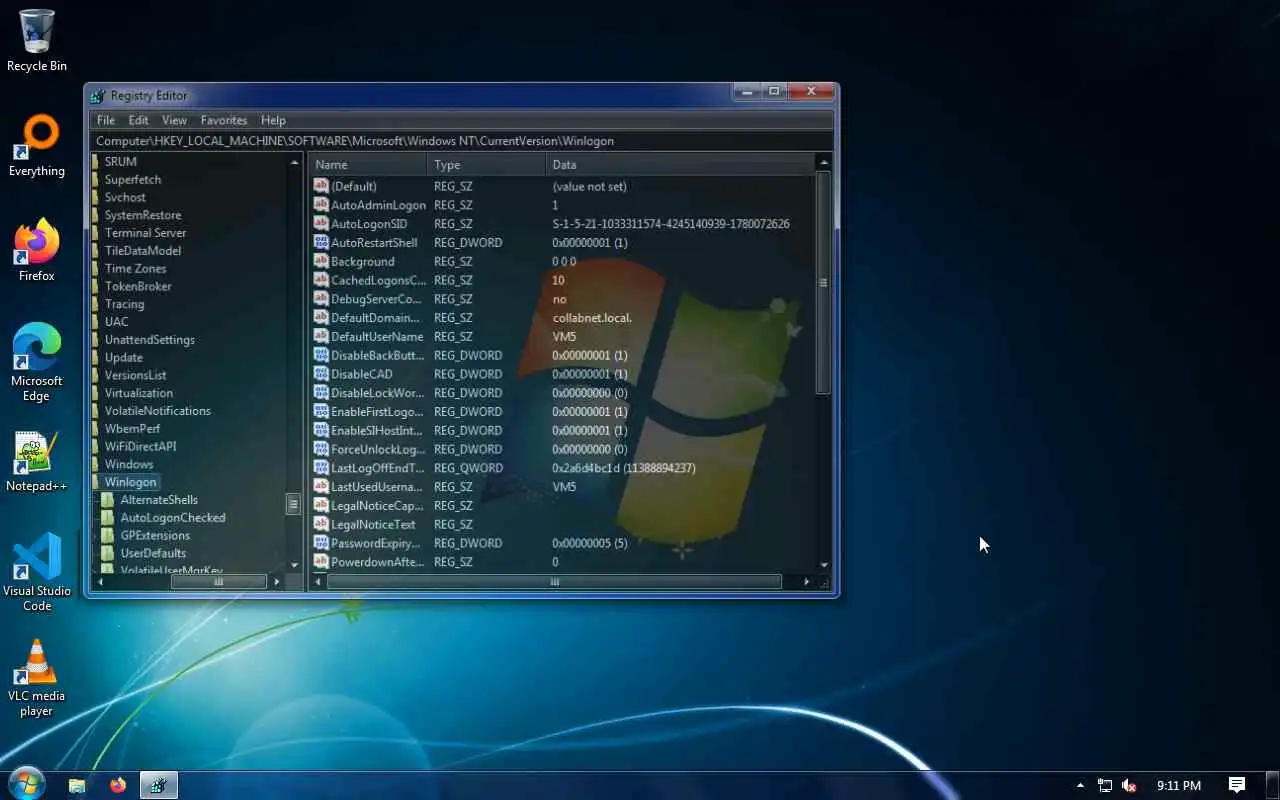The image size is (1280, 800).
Task: Click tree pane horizontal scroll left arrow
Action: pyautogui.click(x=98, y=582)
